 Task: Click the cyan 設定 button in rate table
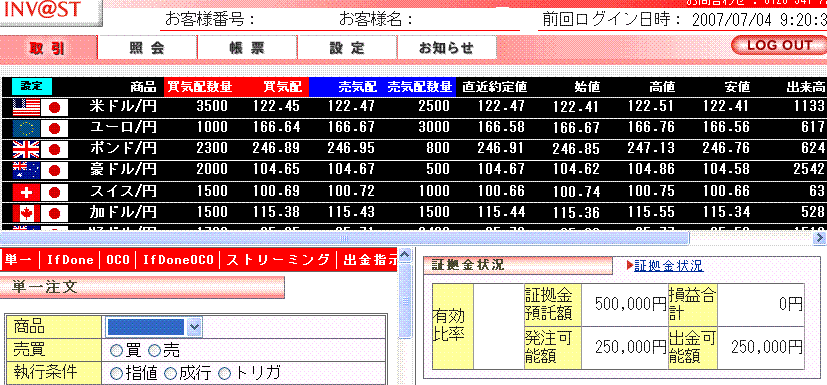(x=32, y=86)
